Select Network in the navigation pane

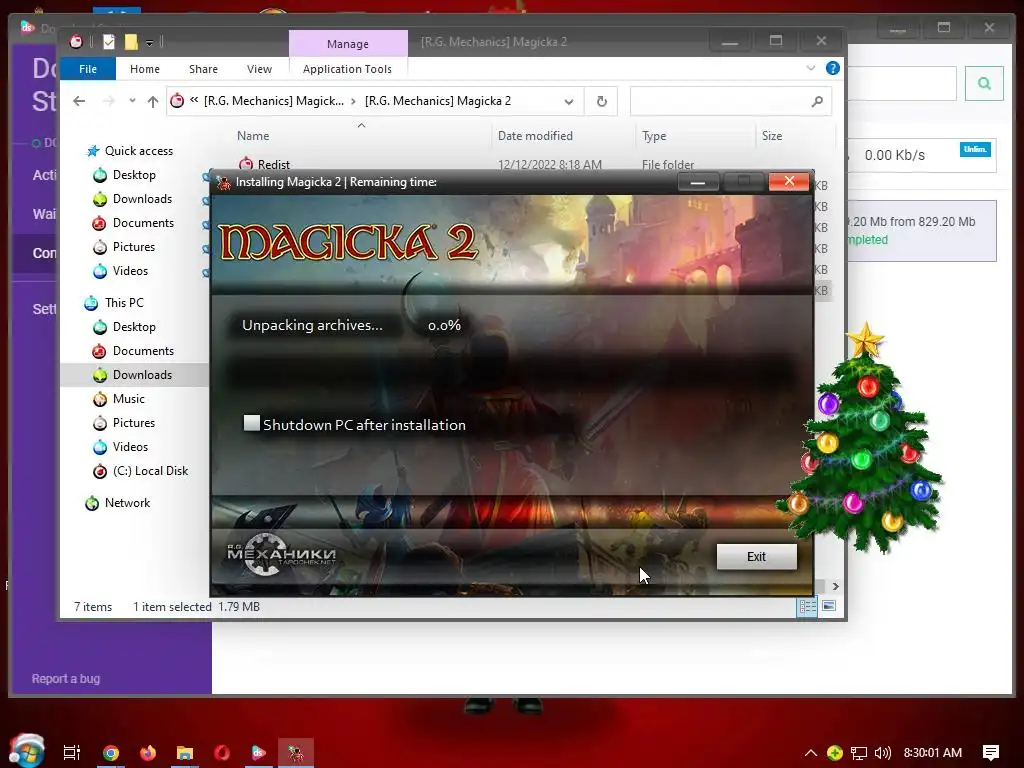(127, 503)
